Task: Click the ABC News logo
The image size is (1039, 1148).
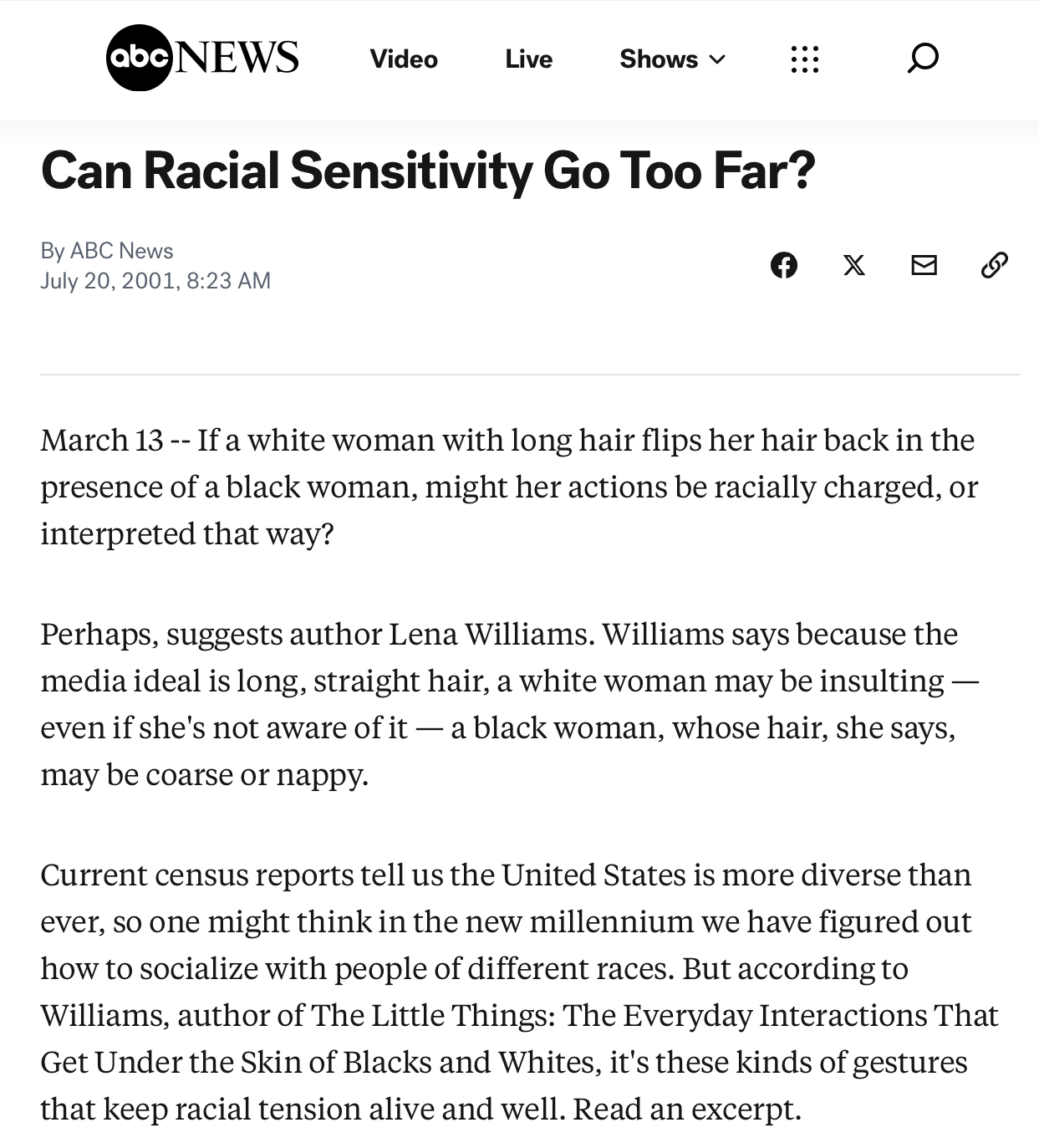Action: click(x=202, y=57)
